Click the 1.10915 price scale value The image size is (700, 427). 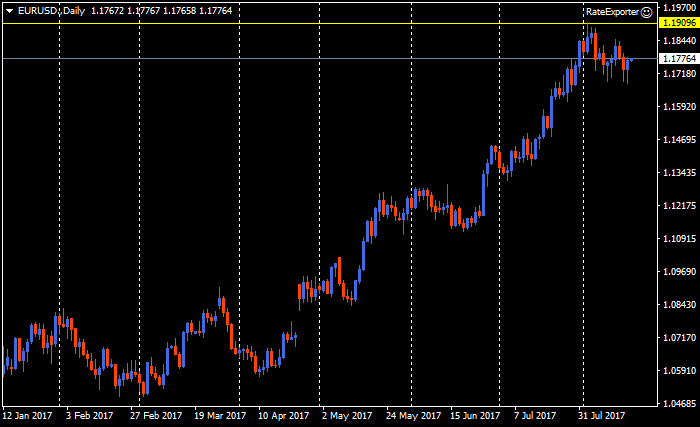click(x=679, y=239)
